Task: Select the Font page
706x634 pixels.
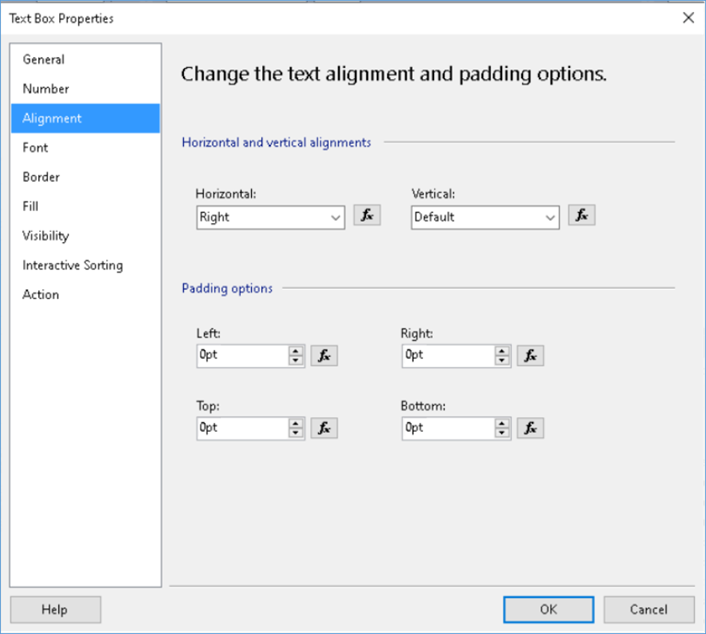Action: (36, 148)
